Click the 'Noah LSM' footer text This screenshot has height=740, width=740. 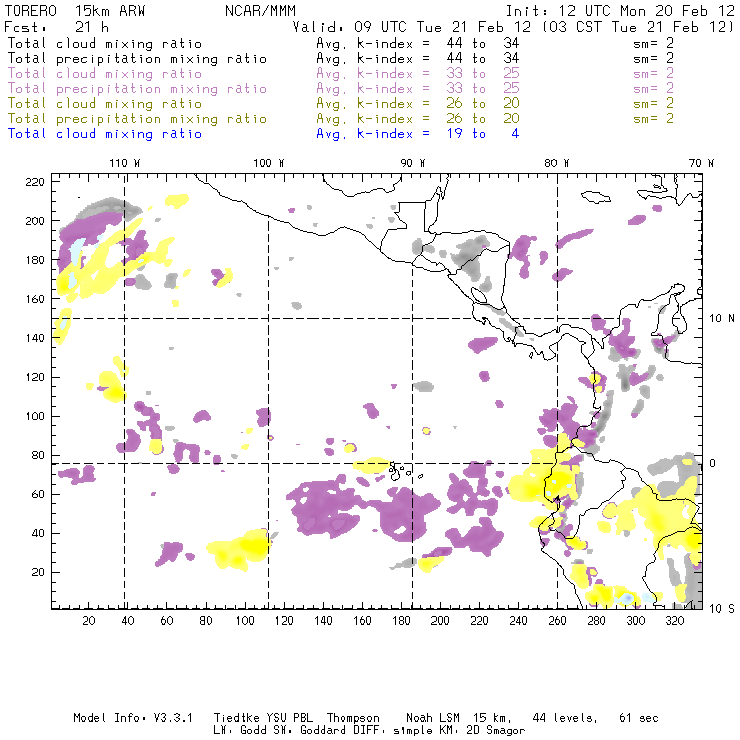pyautogui.click(x=433, y=718)
